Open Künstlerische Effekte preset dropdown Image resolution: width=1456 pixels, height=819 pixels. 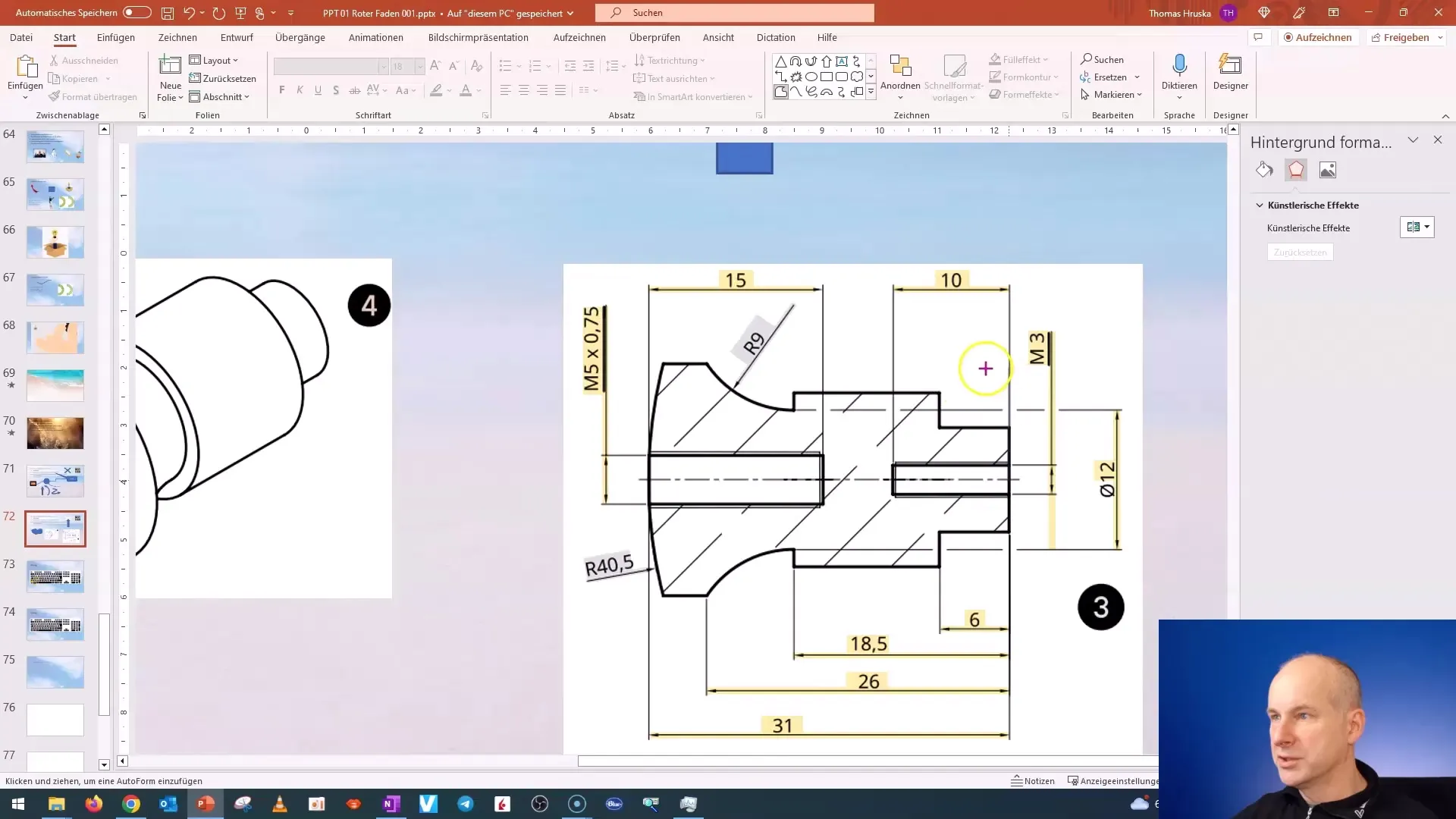pos(1417,227)
